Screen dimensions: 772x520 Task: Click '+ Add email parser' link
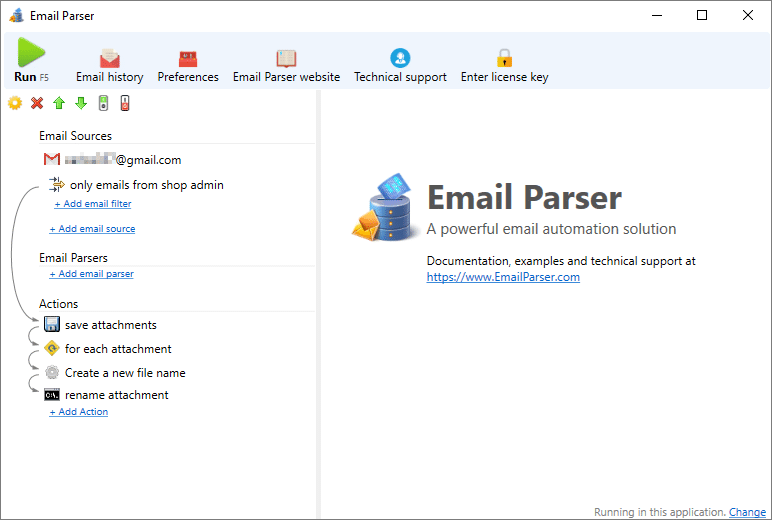click(x=91, y=273)
